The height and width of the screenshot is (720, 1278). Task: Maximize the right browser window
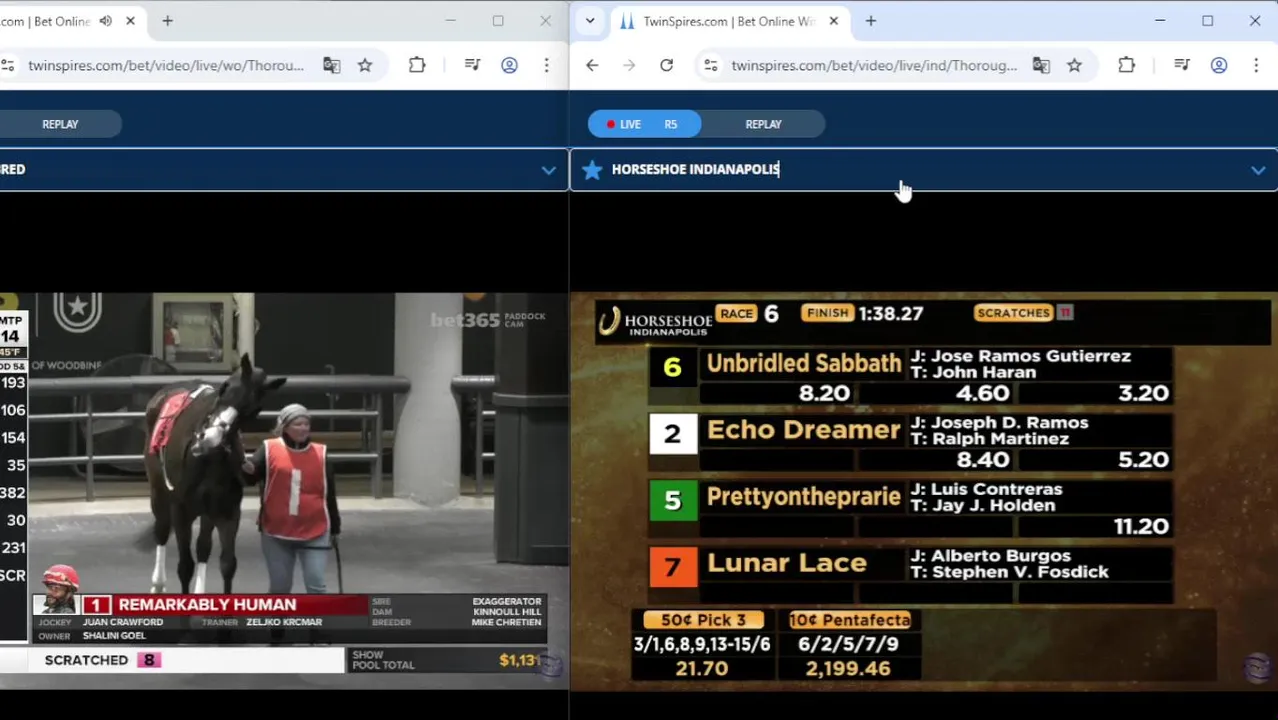(1207, 21)
